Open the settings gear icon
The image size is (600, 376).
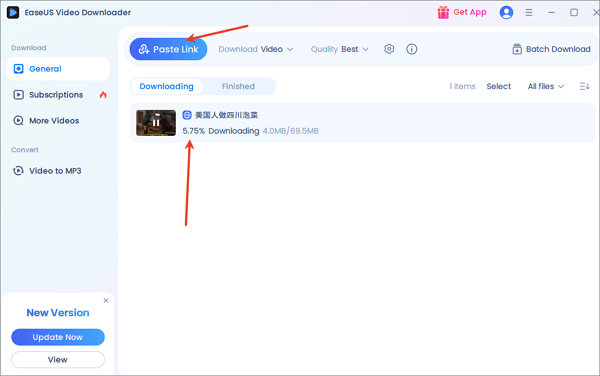(x=389, y=49)
